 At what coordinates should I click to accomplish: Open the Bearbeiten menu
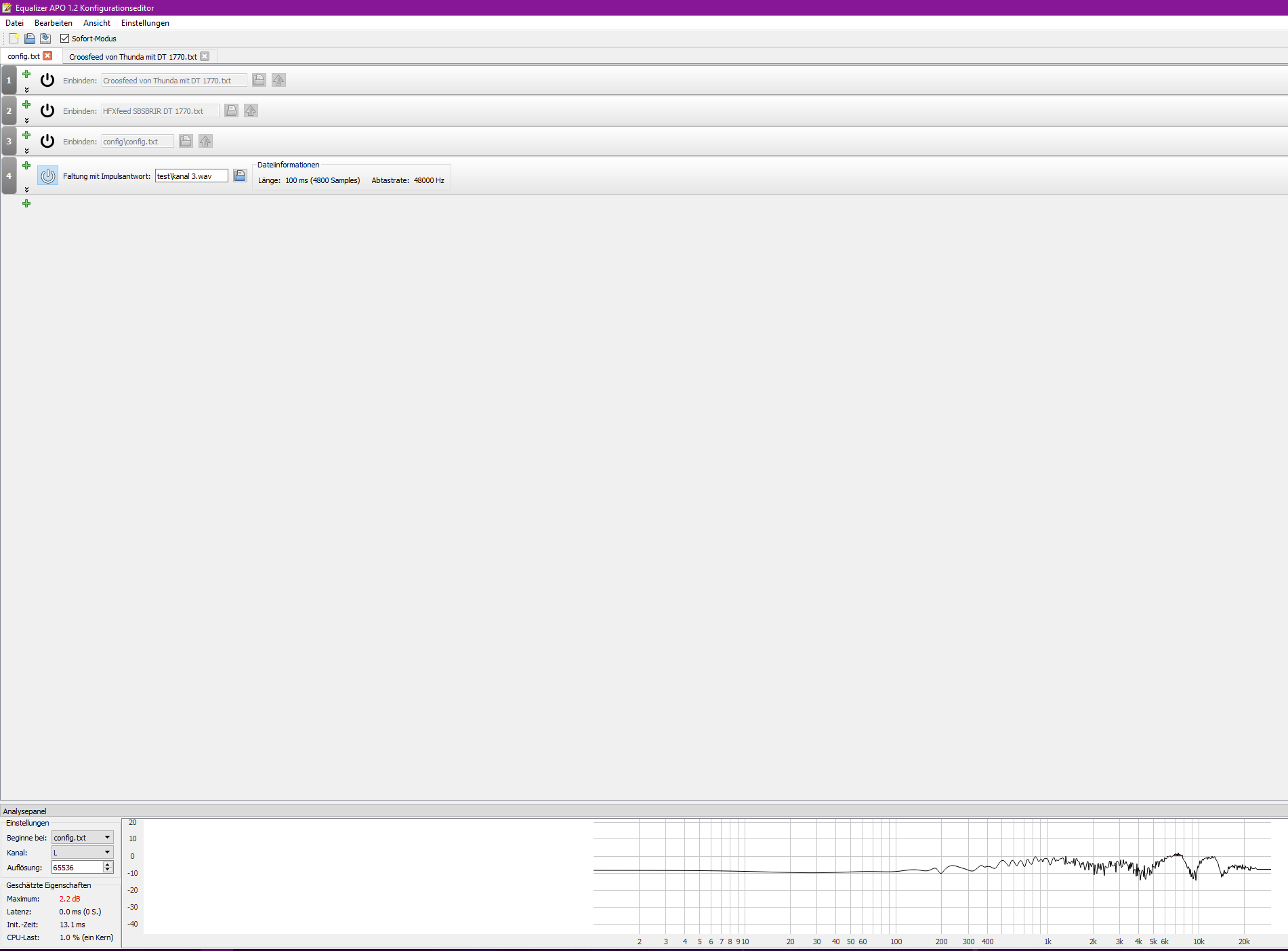click(x=54, y=23)
